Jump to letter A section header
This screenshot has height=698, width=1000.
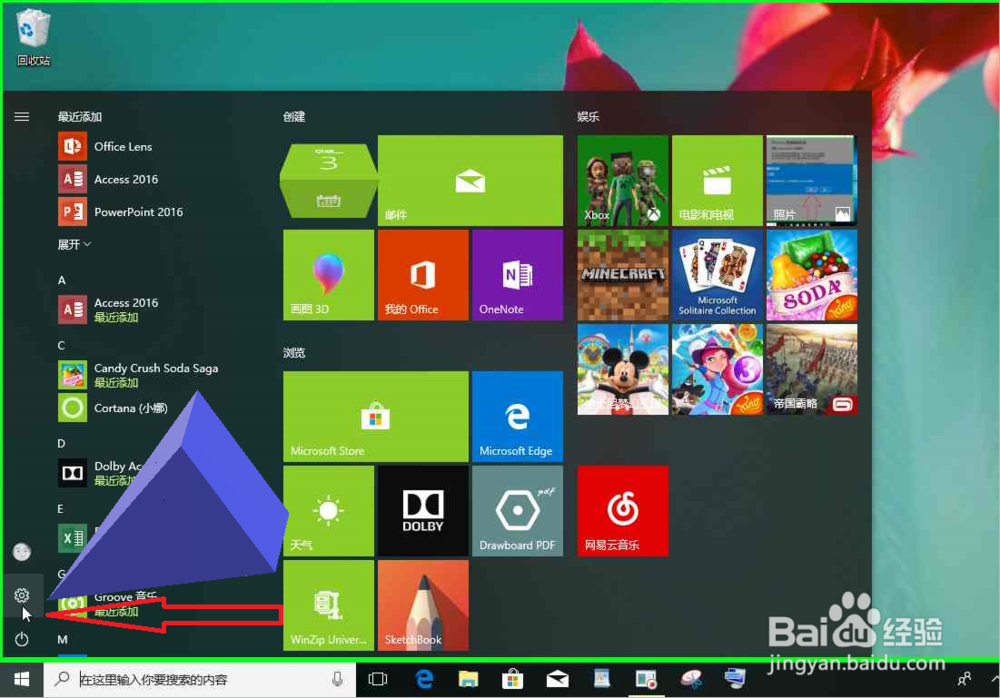[62, 279]
